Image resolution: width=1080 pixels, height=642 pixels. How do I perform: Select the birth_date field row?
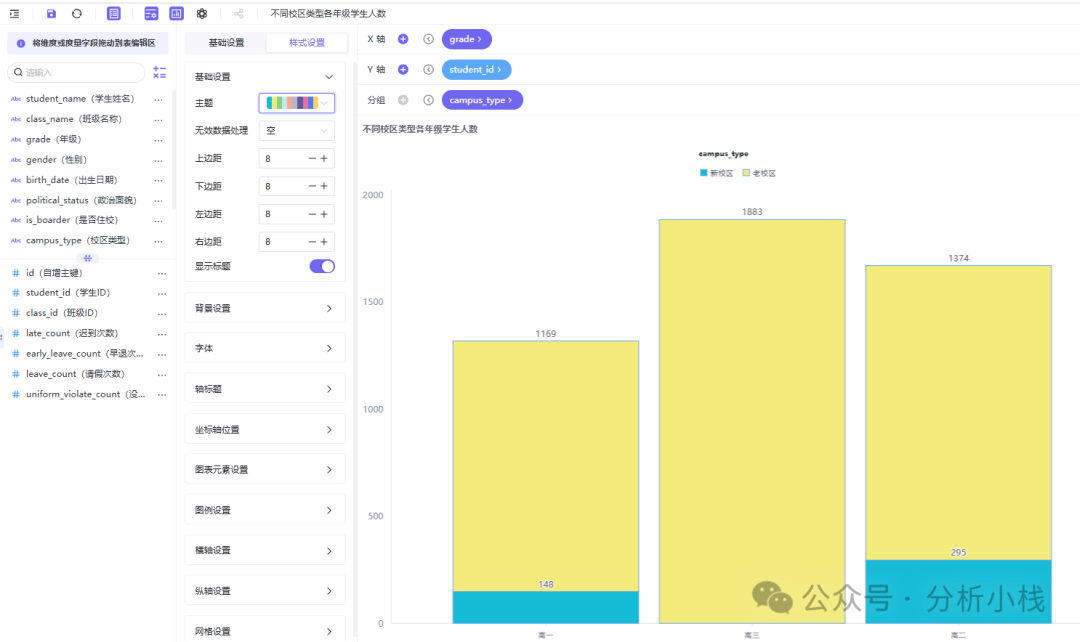coord(86,180)
